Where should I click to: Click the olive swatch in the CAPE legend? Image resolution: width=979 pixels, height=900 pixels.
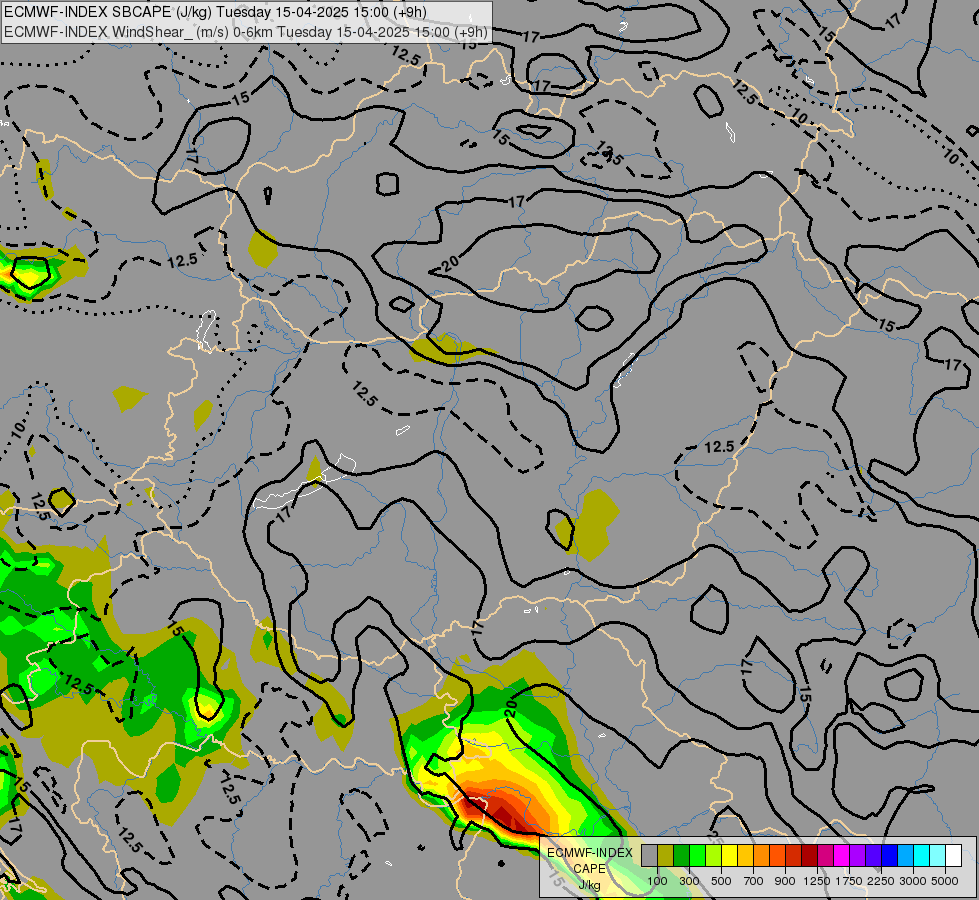point(666,855)
